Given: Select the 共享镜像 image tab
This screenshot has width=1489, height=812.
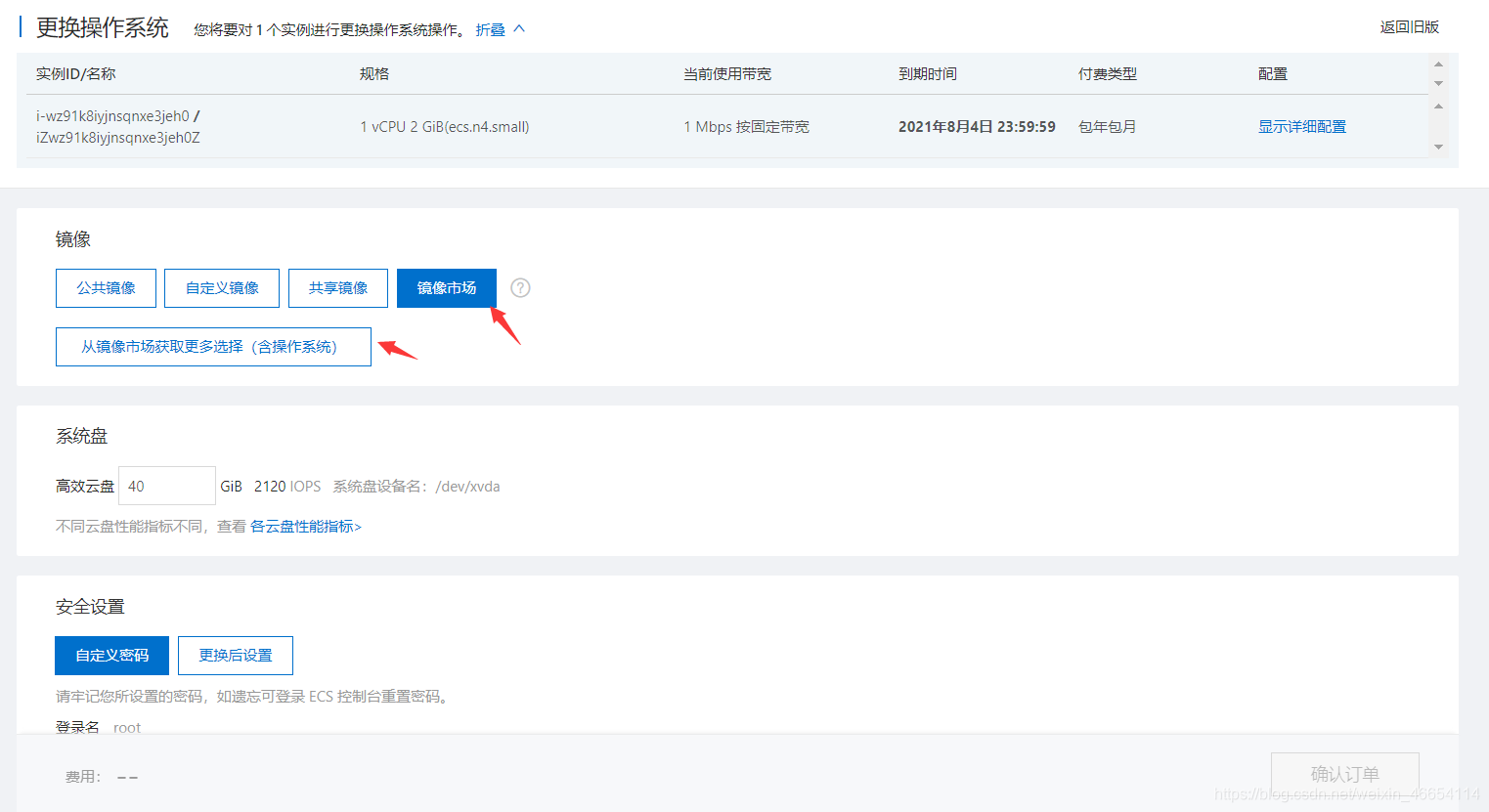Looking at the screenshot, I should tap(338, 288).
